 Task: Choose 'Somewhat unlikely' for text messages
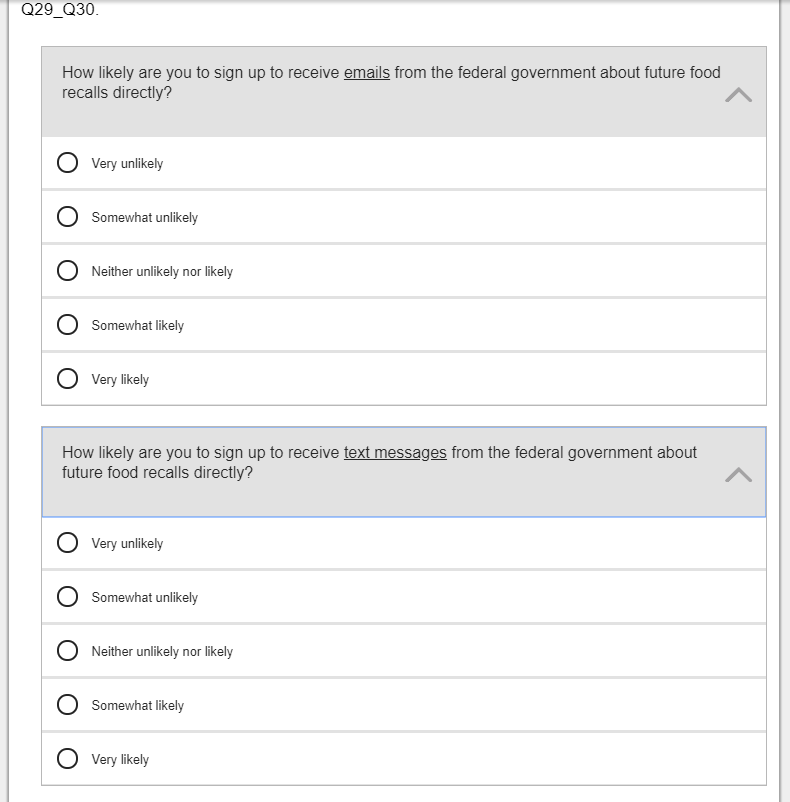[x=68, y=597]
